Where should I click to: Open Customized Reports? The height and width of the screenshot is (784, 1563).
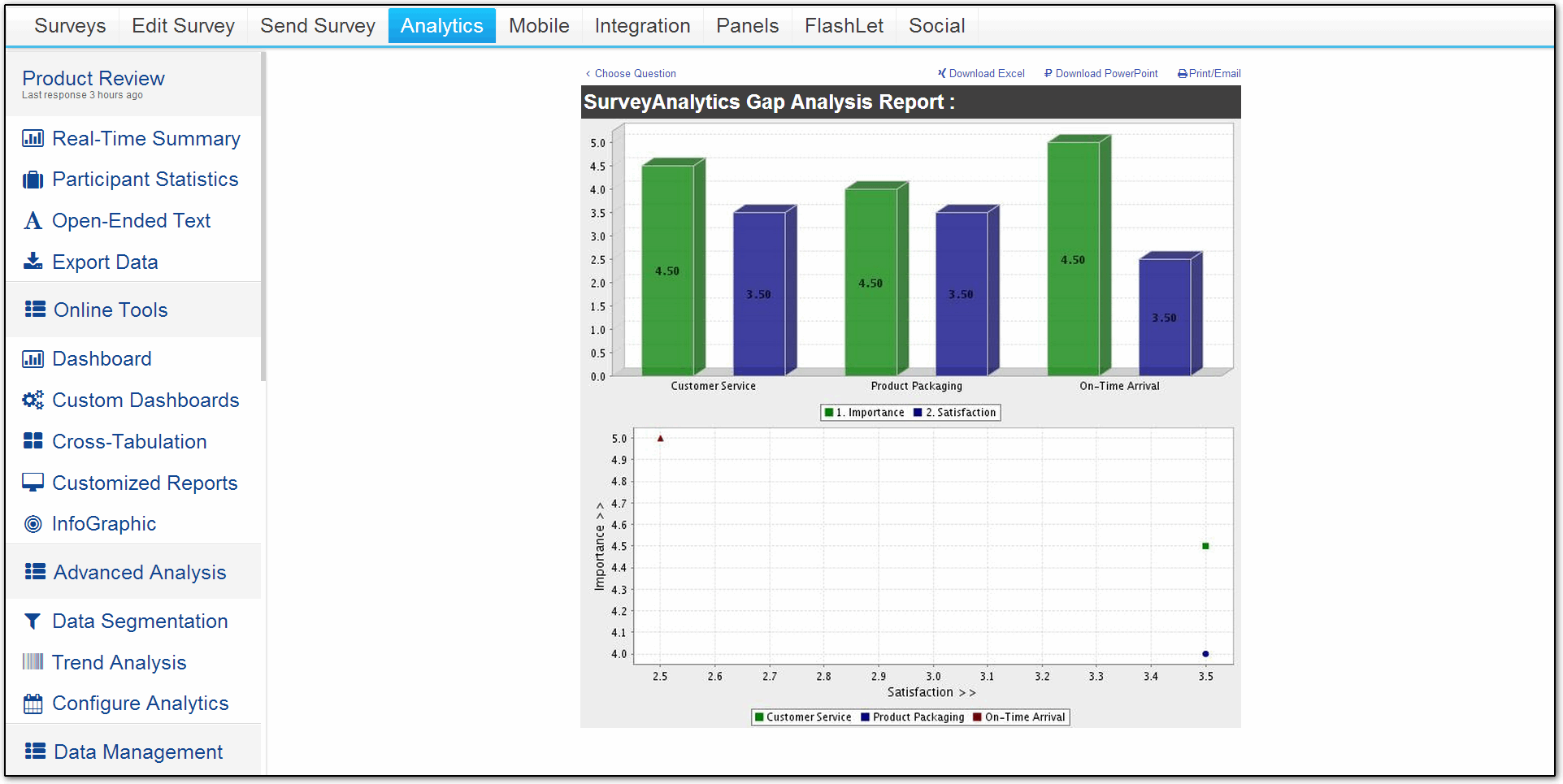pyautogui.click(x=145, y=483)
